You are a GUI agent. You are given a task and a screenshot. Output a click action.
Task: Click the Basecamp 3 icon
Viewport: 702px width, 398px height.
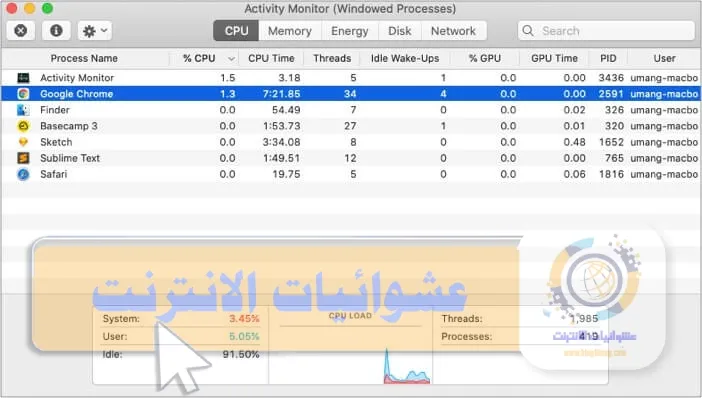coord(23,126)
